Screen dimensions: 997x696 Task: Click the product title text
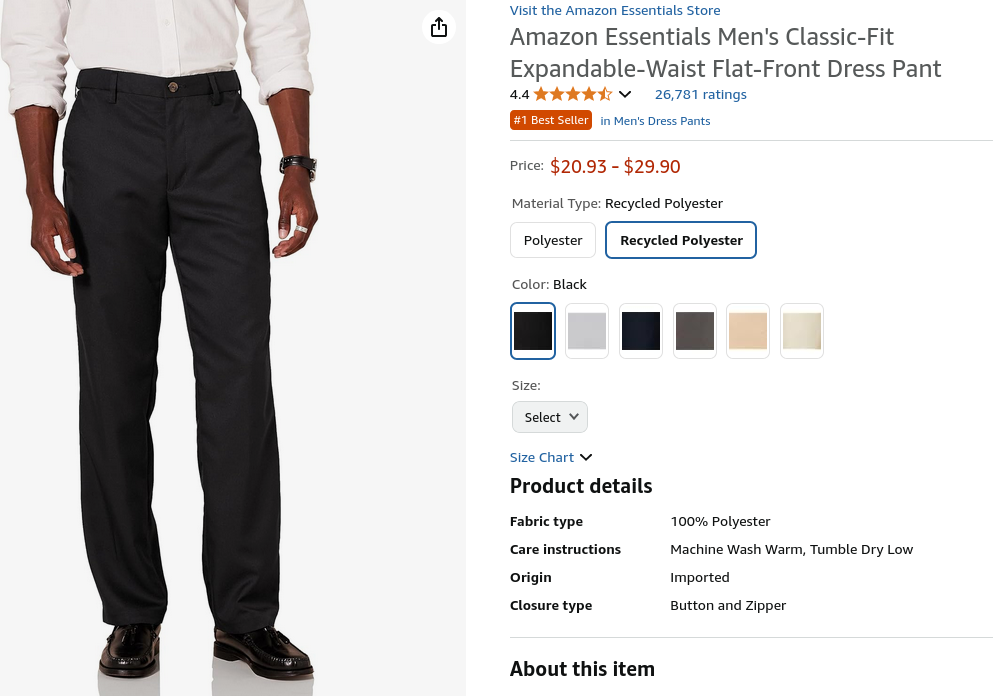725,53
